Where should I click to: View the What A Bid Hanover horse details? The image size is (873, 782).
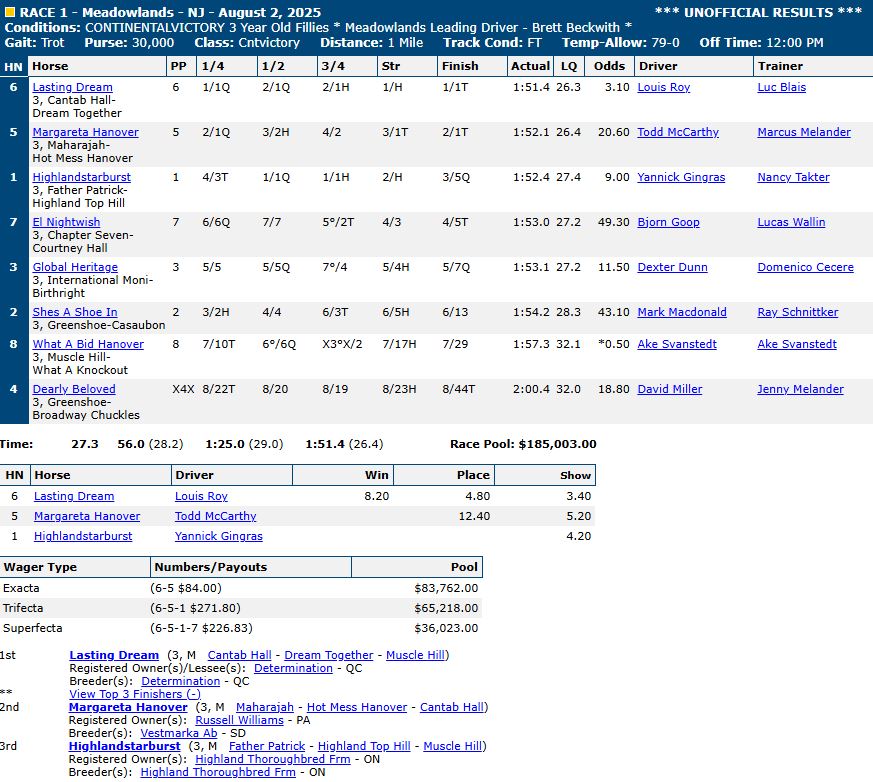[x=88, y=345]
